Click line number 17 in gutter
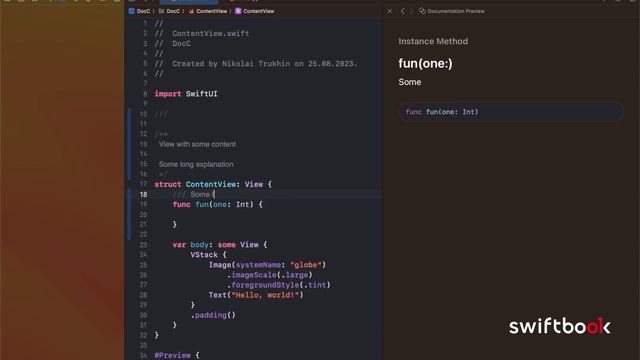Image resolution: width=640 pixels, height=360 pixels. pos(143,184)
